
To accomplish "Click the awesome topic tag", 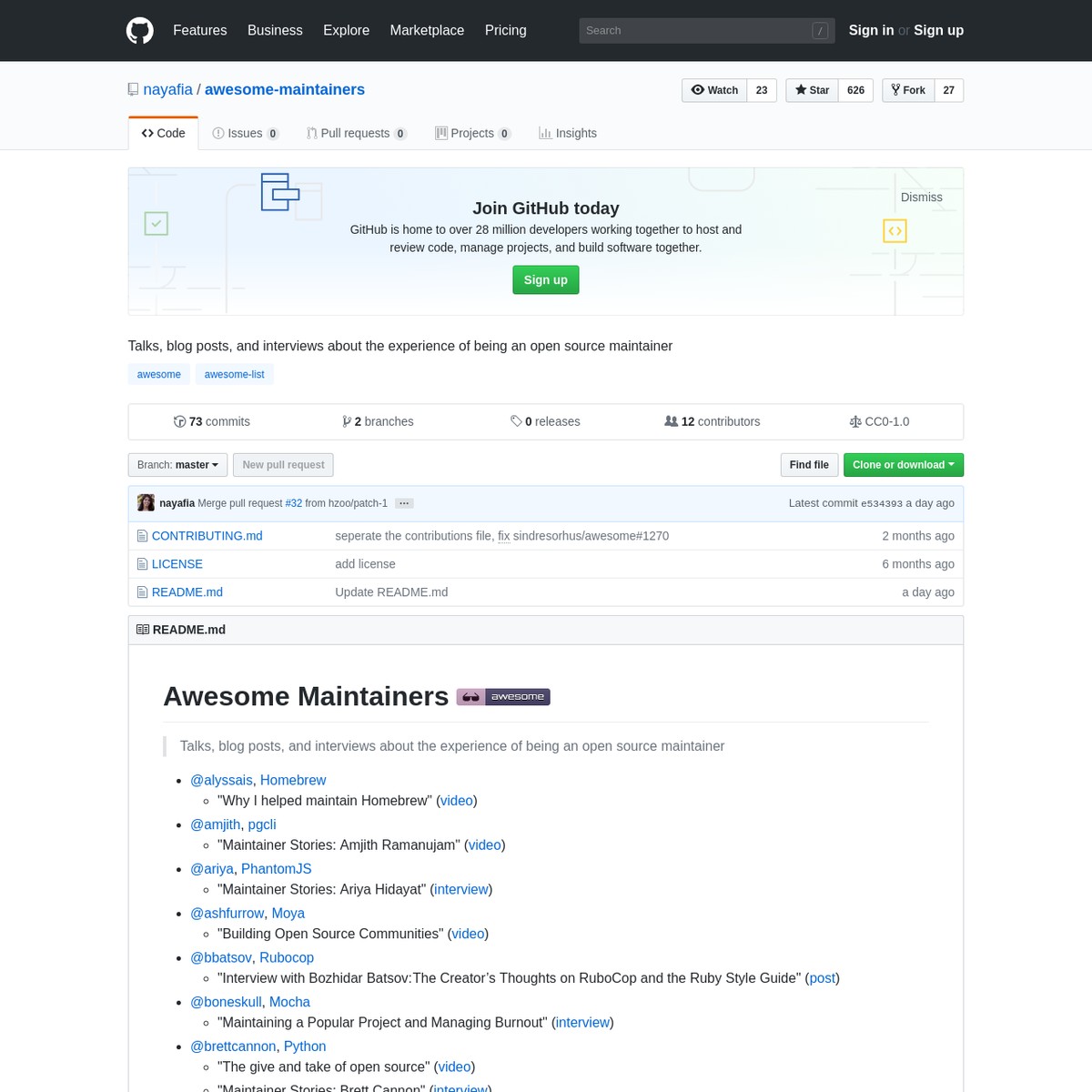I will pyautogui.click(x=159, y=374).
